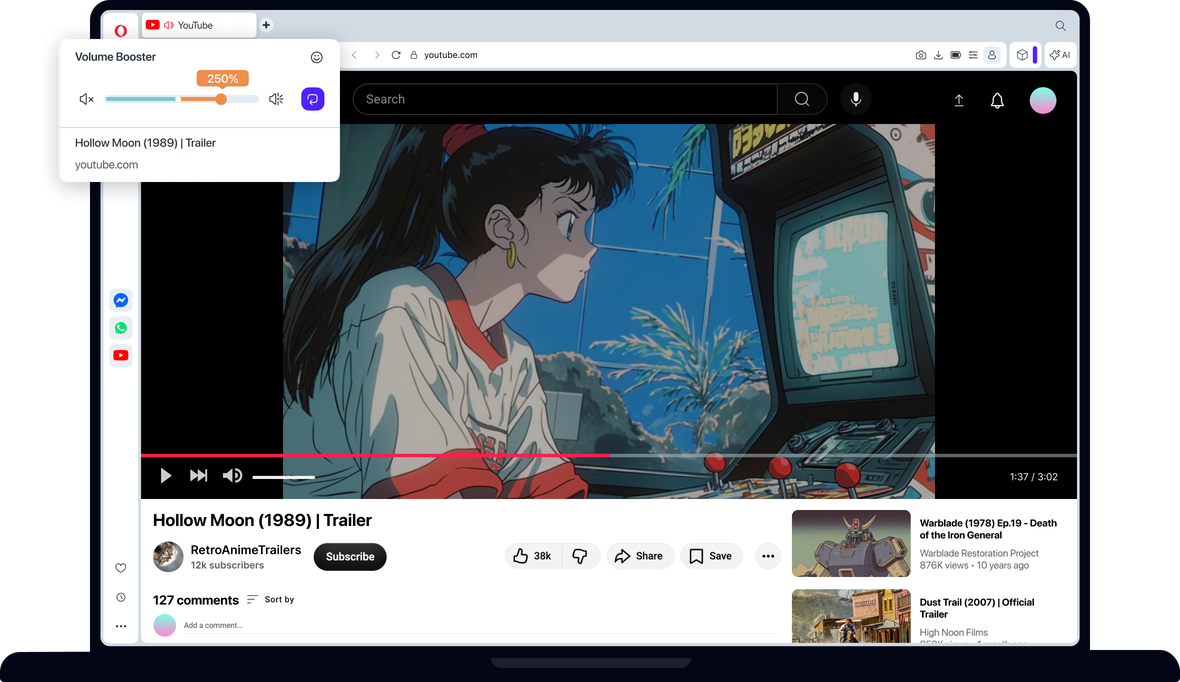
Task: Mute the video player speaker
Action: pyautogui.click(x=232, y=476)
